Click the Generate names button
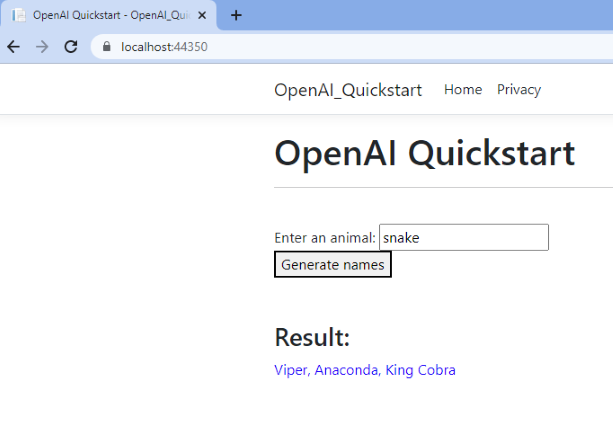 pyautogui.click(x=333, y=265)
